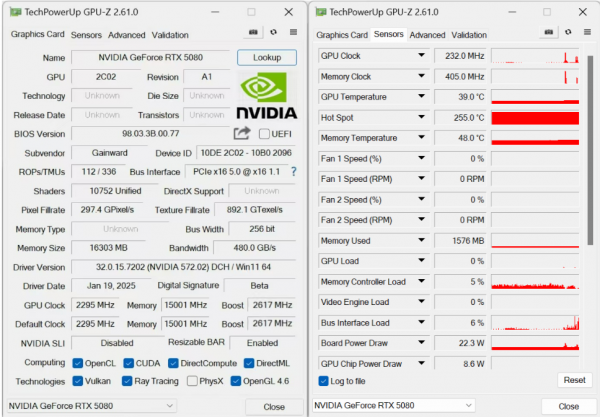Open Bus Interface Load dropdown arrow
This screenshot has height=417, width=600.
421,322
